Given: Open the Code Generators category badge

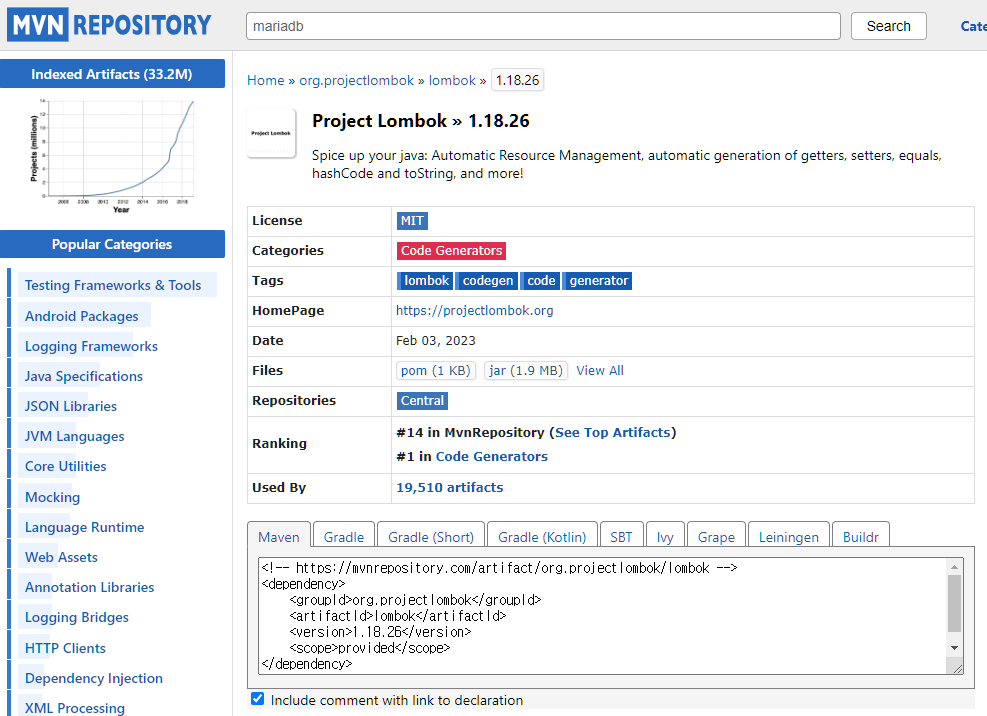Looking at the screenshot, I should pyautogui.click(x=451, y=251).
